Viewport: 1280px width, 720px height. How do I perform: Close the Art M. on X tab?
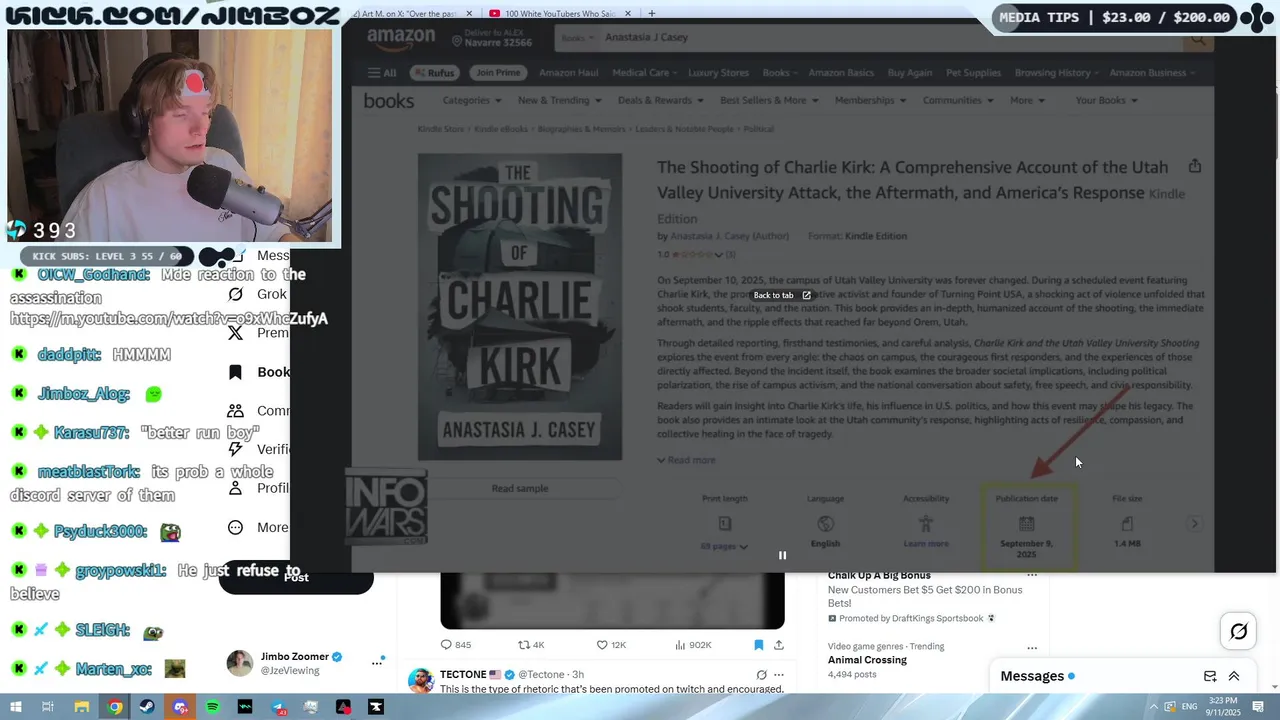[469, 14]
